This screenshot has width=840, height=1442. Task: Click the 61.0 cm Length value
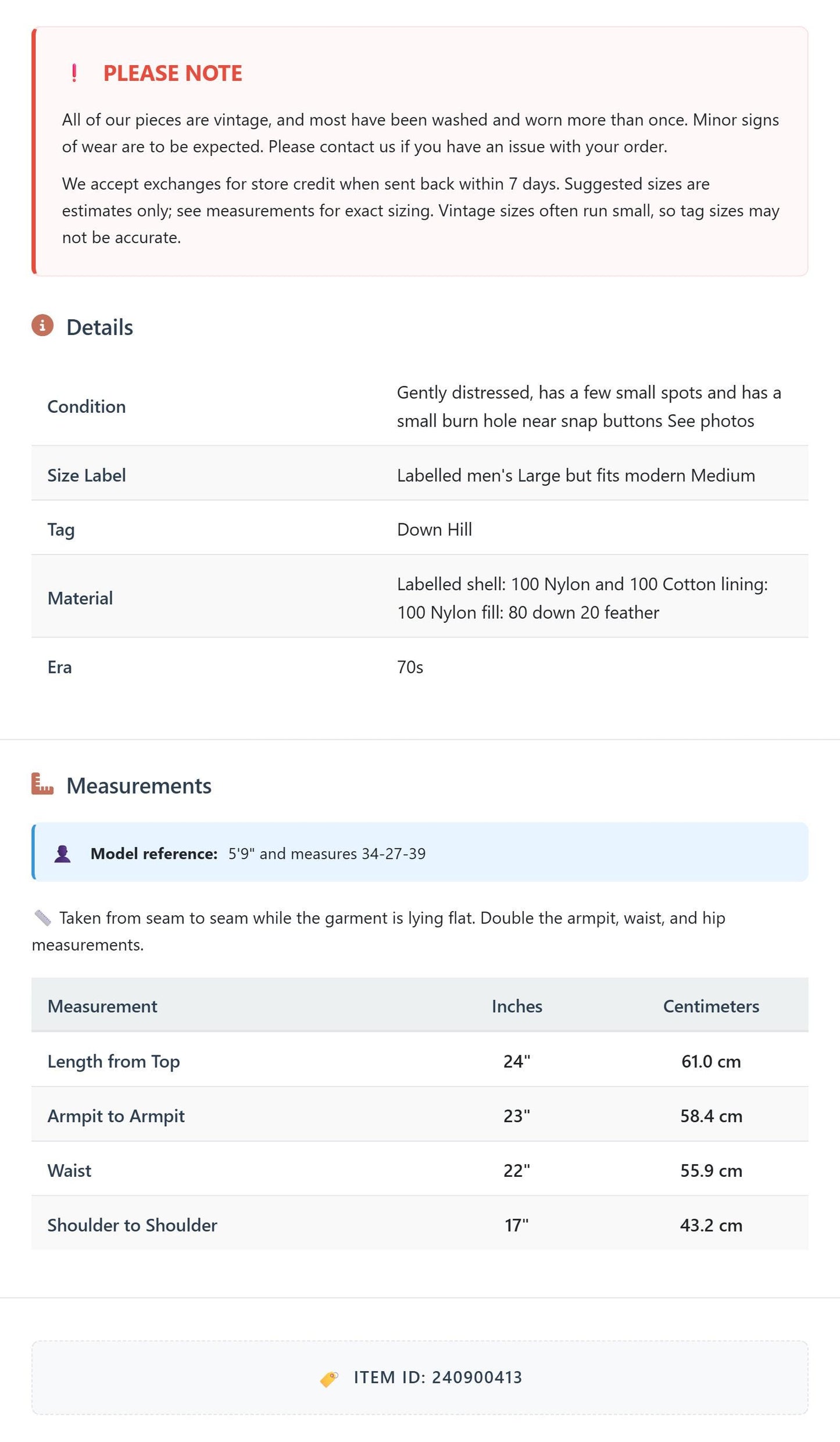click(711, 1062)
